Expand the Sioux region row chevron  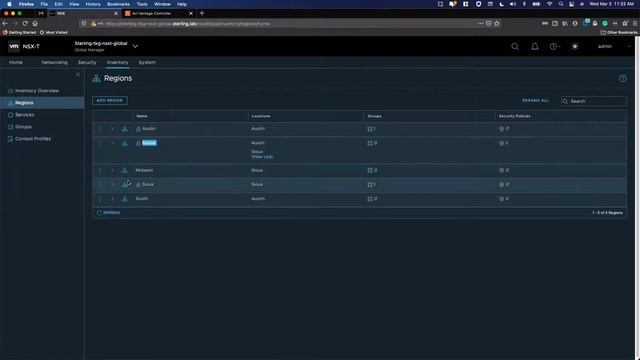[113, 185]
